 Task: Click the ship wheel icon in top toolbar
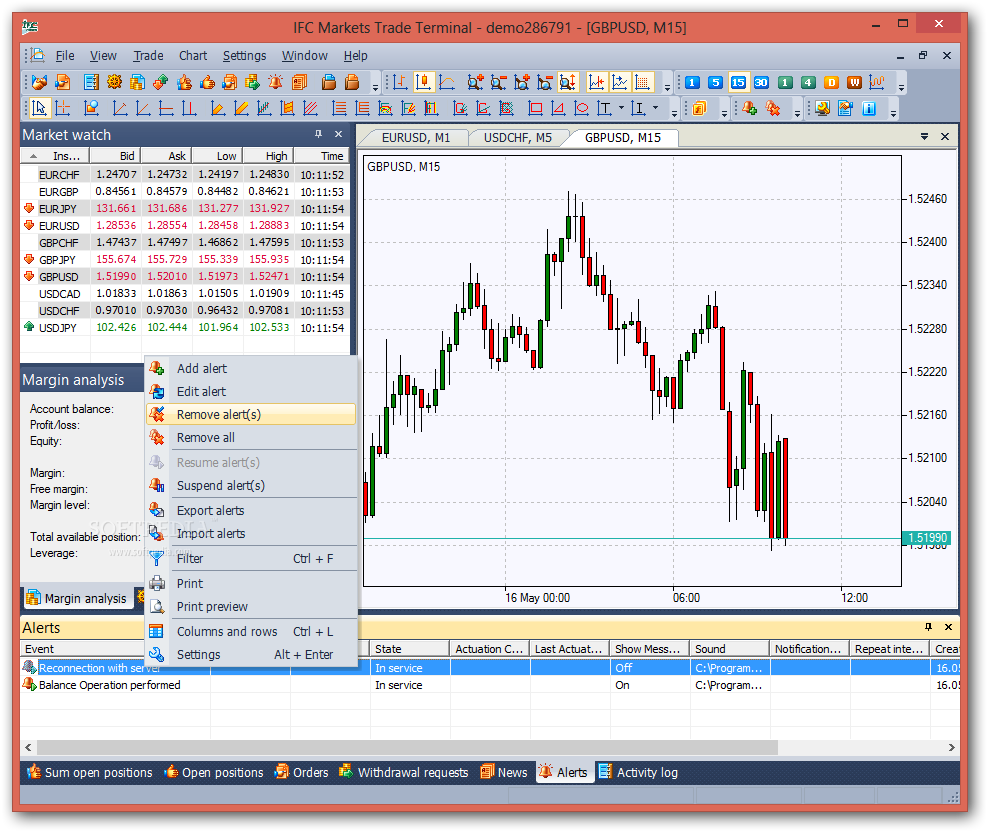coord(114,83)
